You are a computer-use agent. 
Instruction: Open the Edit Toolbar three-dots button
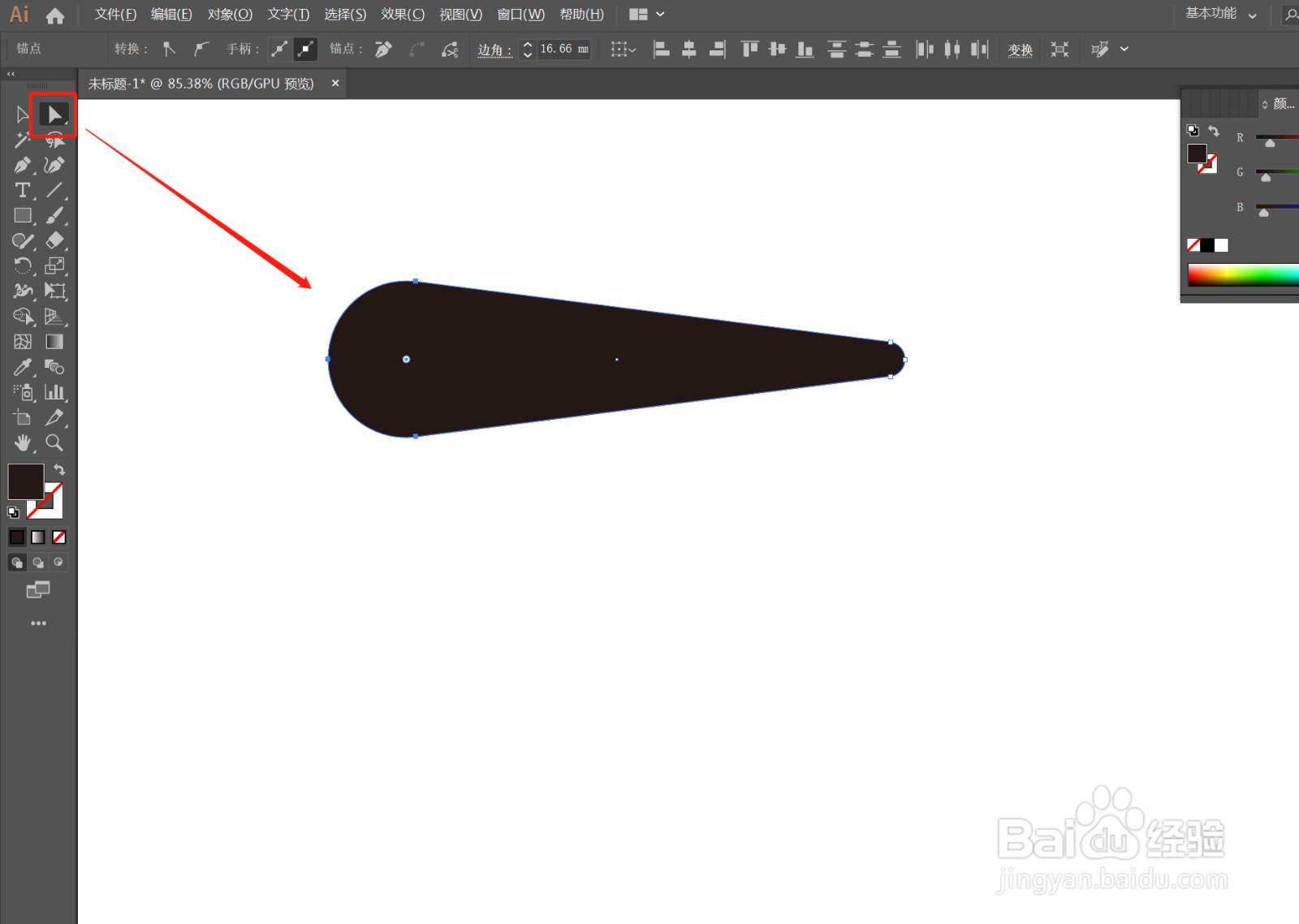tap(38, 624)
